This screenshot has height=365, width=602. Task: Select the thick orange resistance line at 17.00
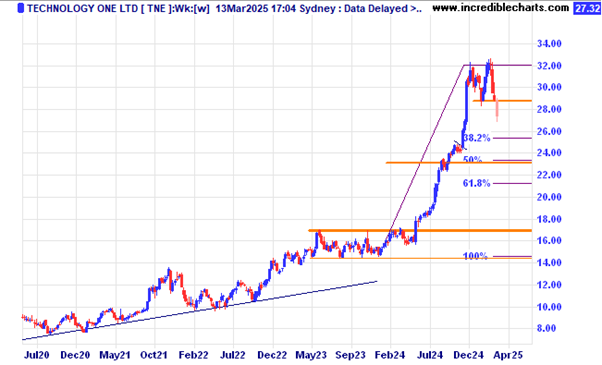tap(420, 231)
